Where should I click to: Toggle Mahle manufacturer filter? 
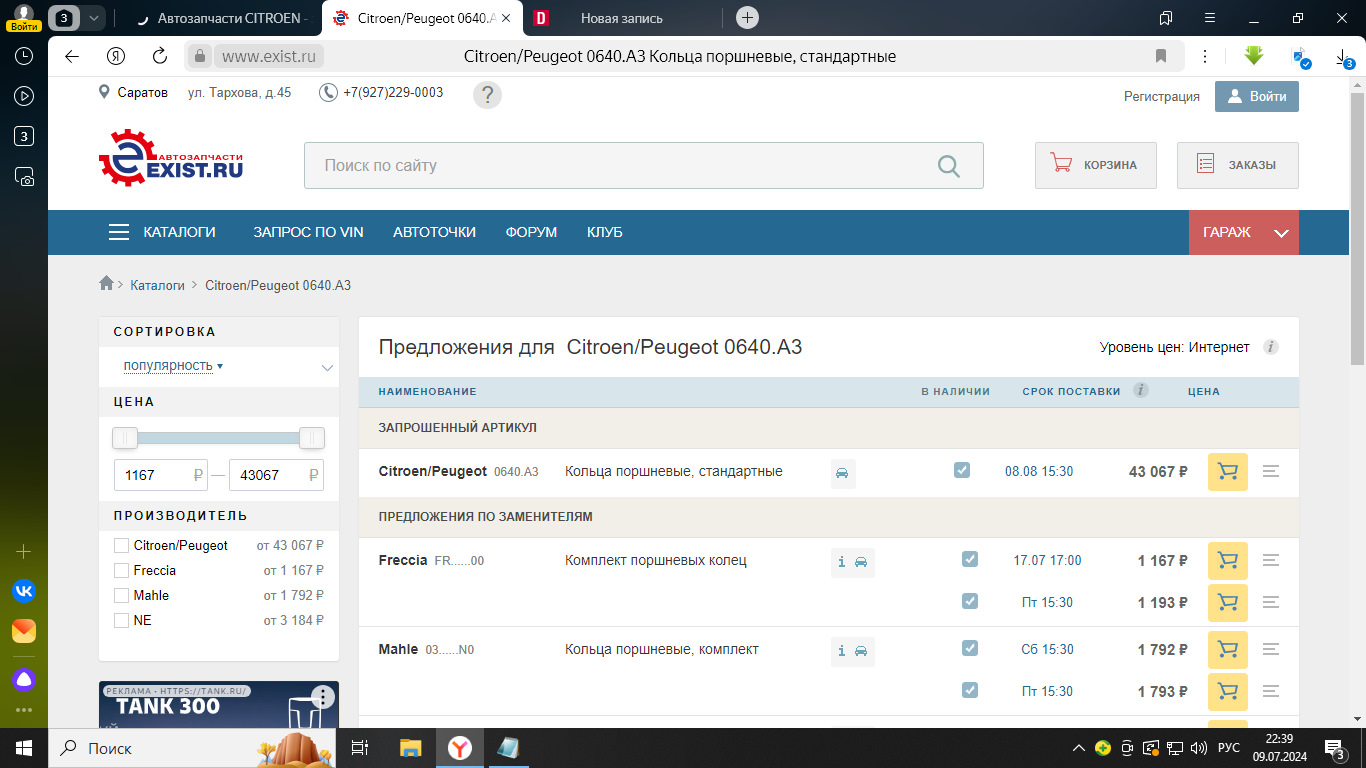[121, 596]
